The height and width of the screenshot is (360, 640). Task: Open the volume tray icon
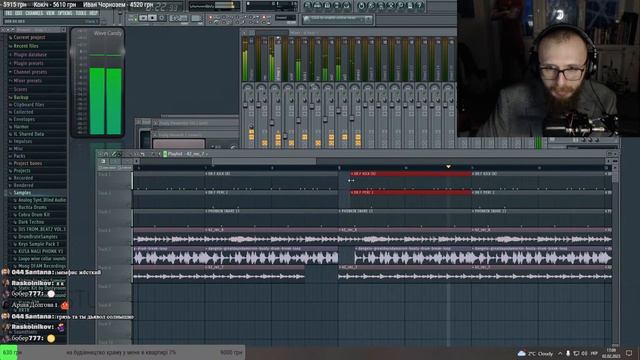tap(584, 353)
